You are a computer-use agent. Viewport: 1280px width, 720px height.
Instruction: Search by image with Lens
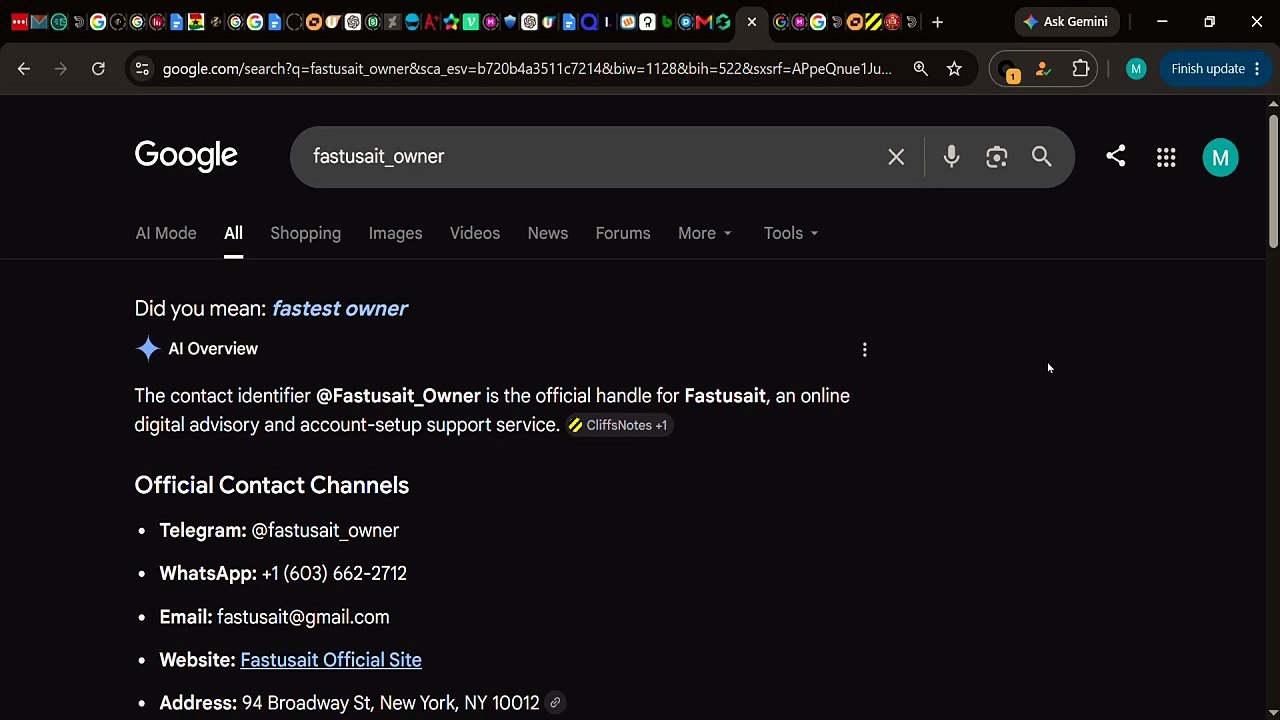tap(996, 157)
